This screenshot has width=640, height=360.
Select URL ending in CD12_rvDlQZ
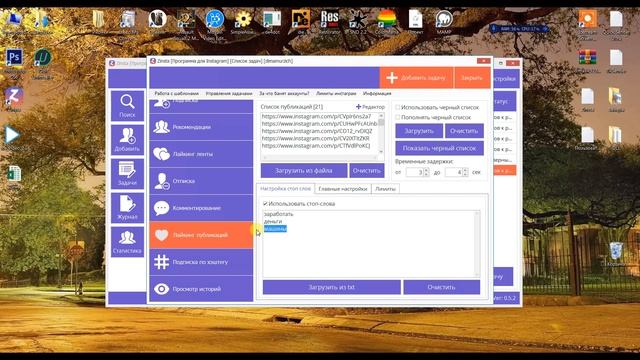317,131
